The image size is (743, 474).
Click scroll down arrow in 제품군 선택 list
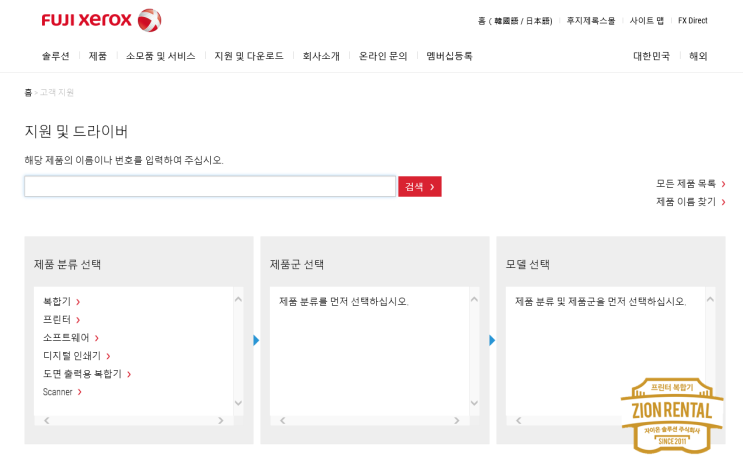pyautogui.click(x=474, y=403)
